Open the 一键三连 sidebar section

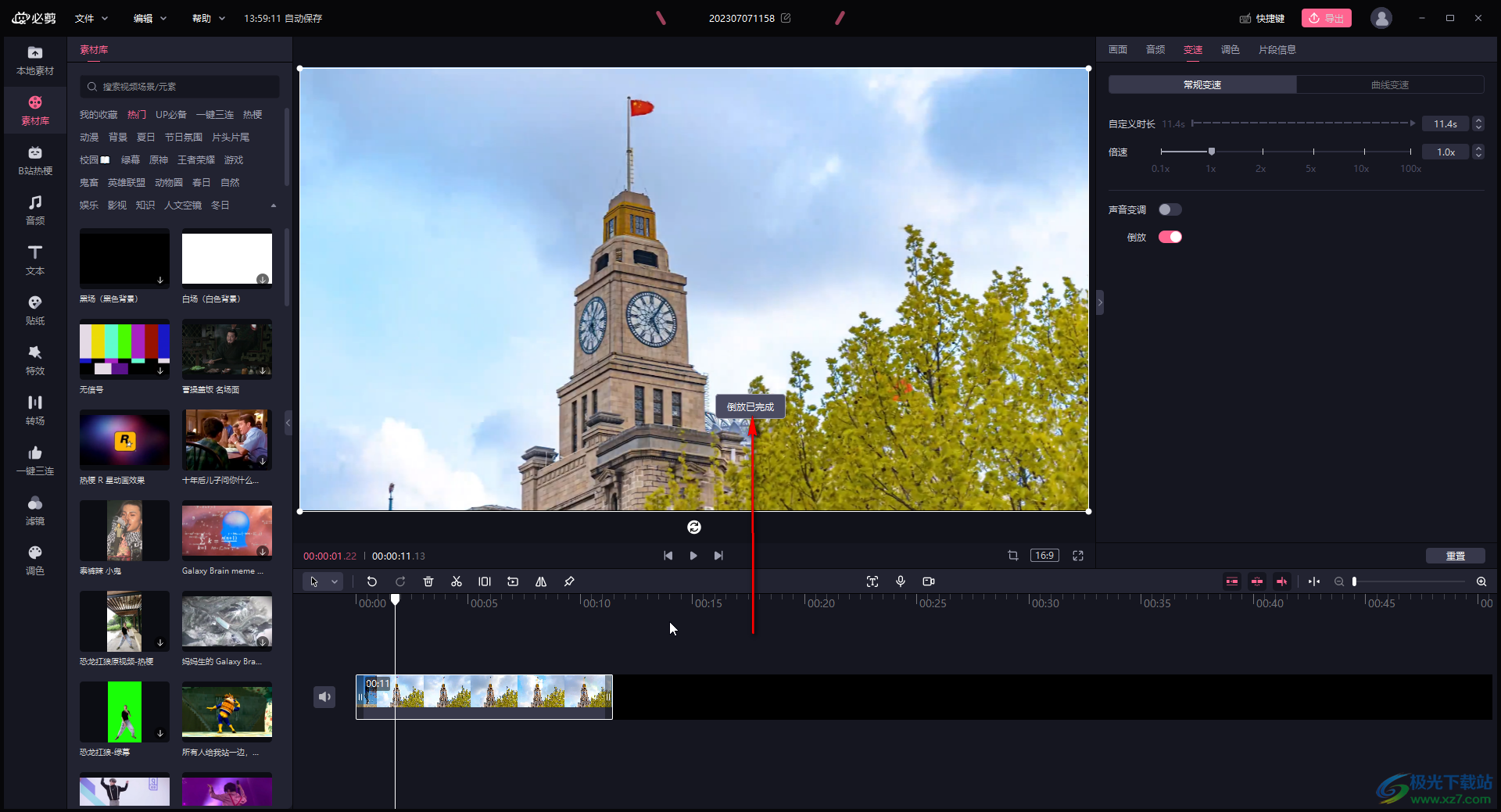(x=35, y=461)
